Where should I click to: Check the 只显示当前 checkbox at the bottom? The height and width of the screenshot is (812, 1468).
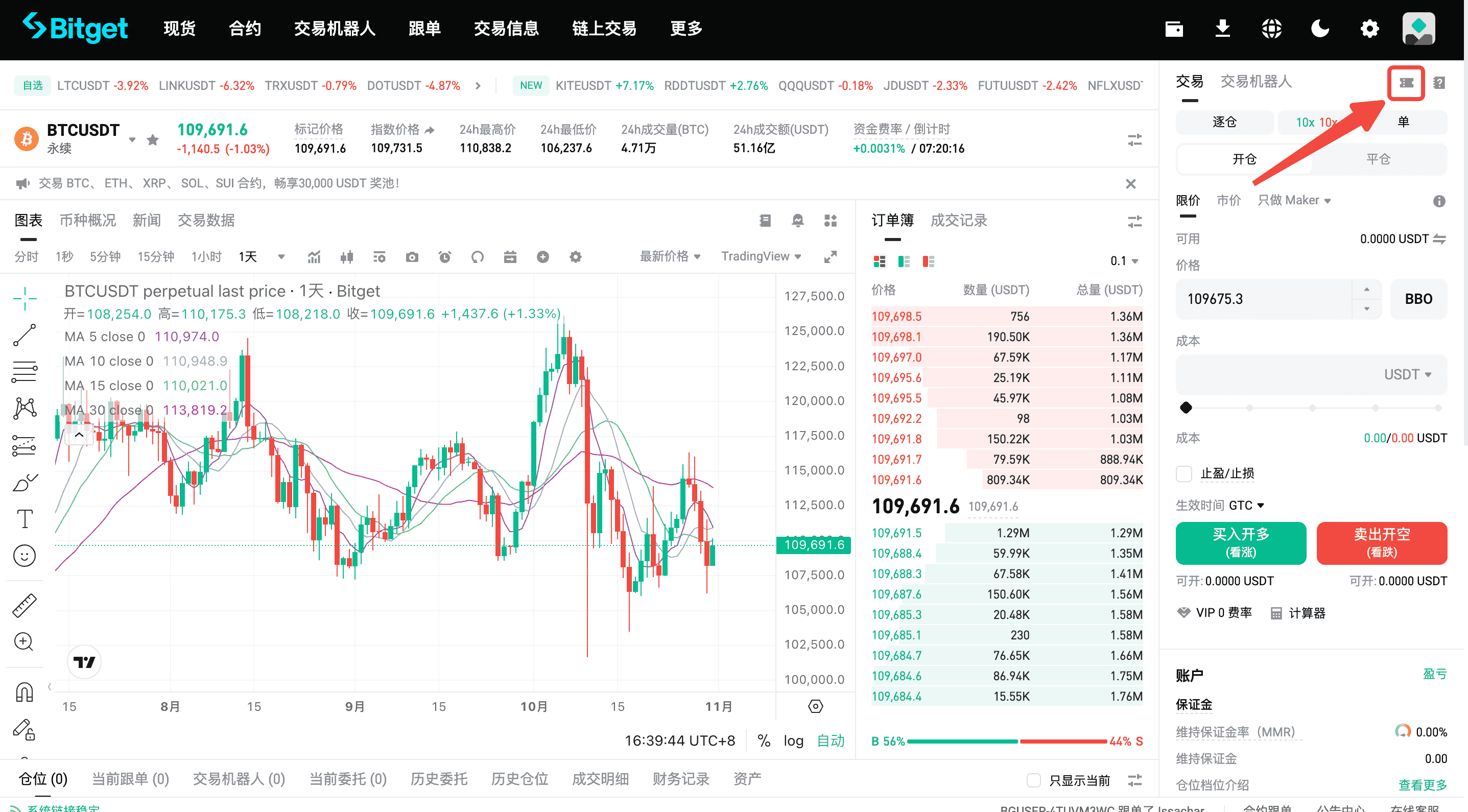[1034, 779]
